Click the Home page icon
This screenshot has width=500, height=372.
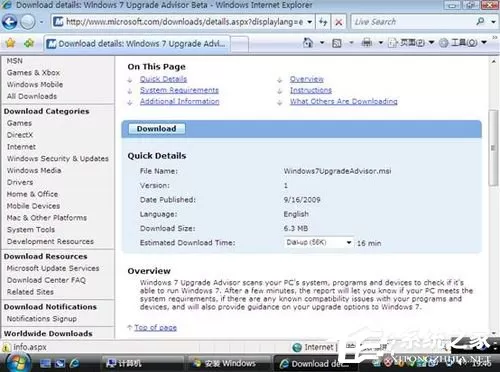(x=308, y=43)
